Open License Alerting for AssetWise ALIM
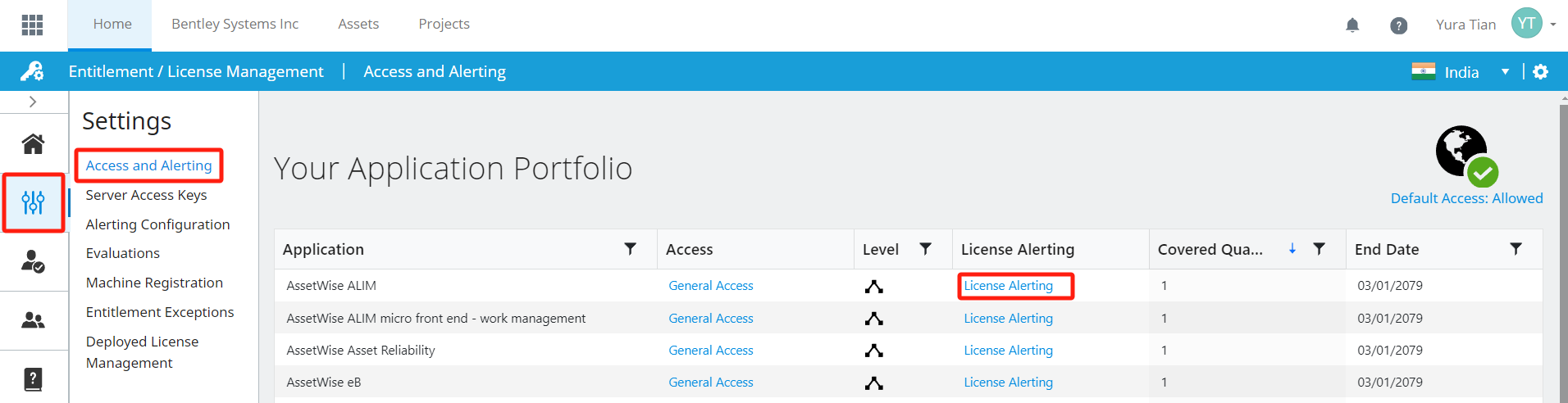1568x403 pixels. coord(1008,286)
